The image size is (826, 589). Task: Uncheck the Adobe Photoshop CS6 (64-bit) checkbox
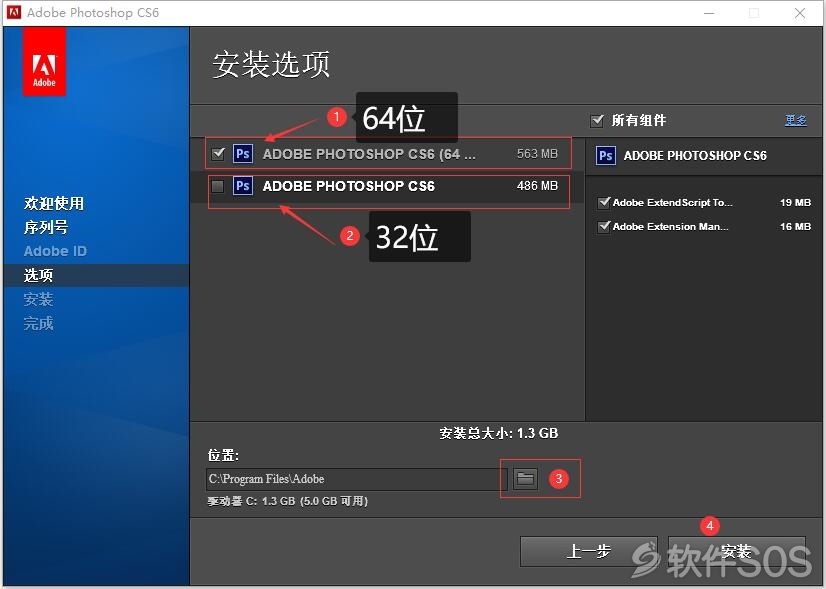tap(218, 154)
